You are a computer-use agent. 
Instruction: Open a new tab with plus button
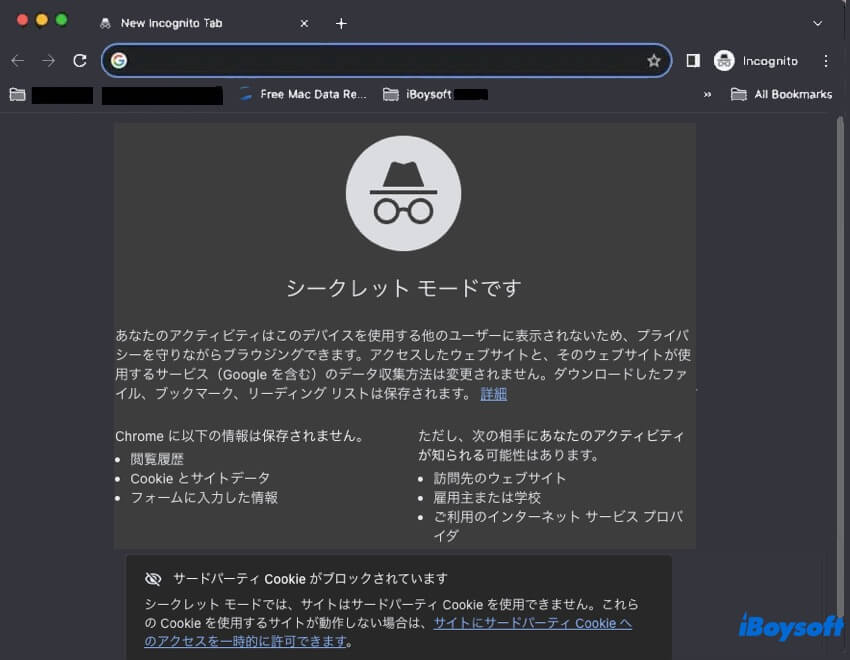341,23
